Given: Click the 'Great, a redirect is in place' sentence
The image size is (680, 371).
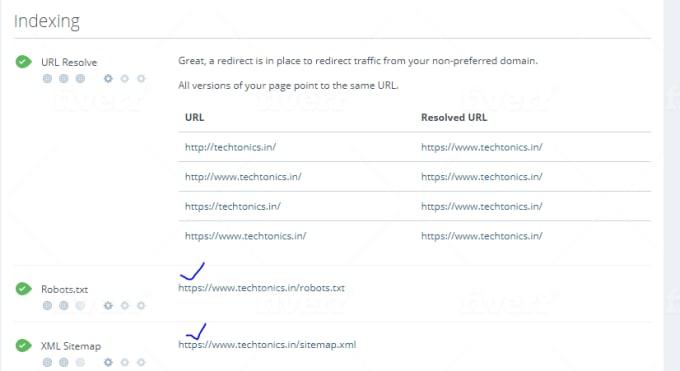Looking at the screenshot, I should click(x=358, y=60).
